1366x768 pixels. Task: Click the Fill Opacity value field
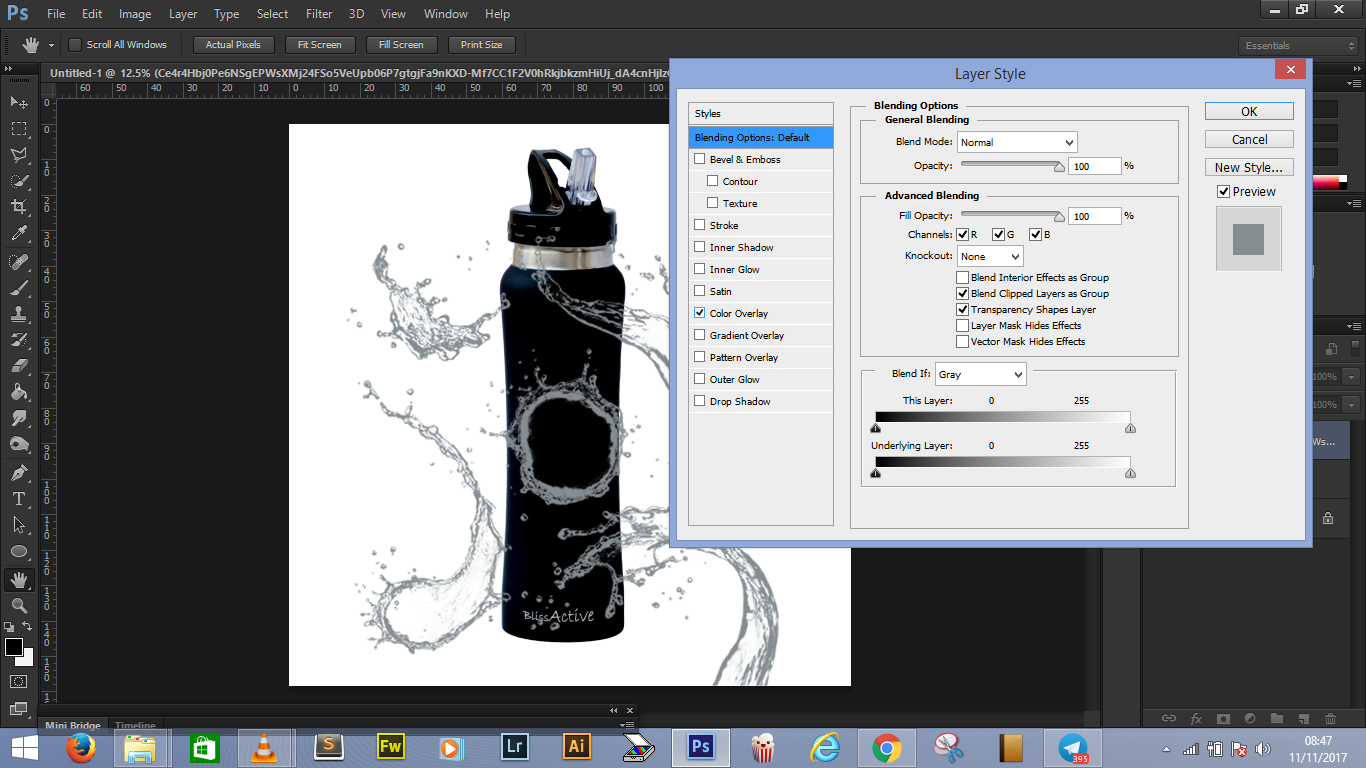(1094, 215)
